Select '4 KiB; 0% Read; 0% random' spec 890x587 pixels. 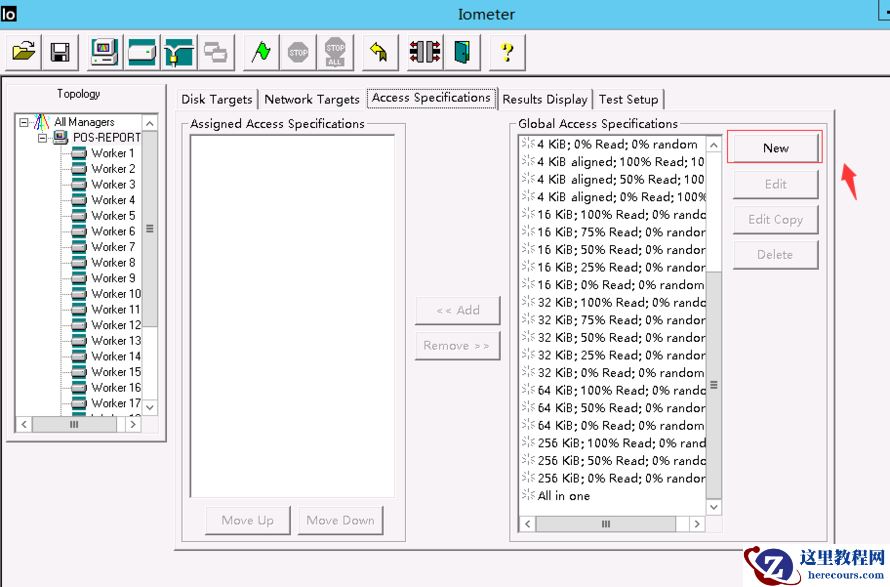612,144
